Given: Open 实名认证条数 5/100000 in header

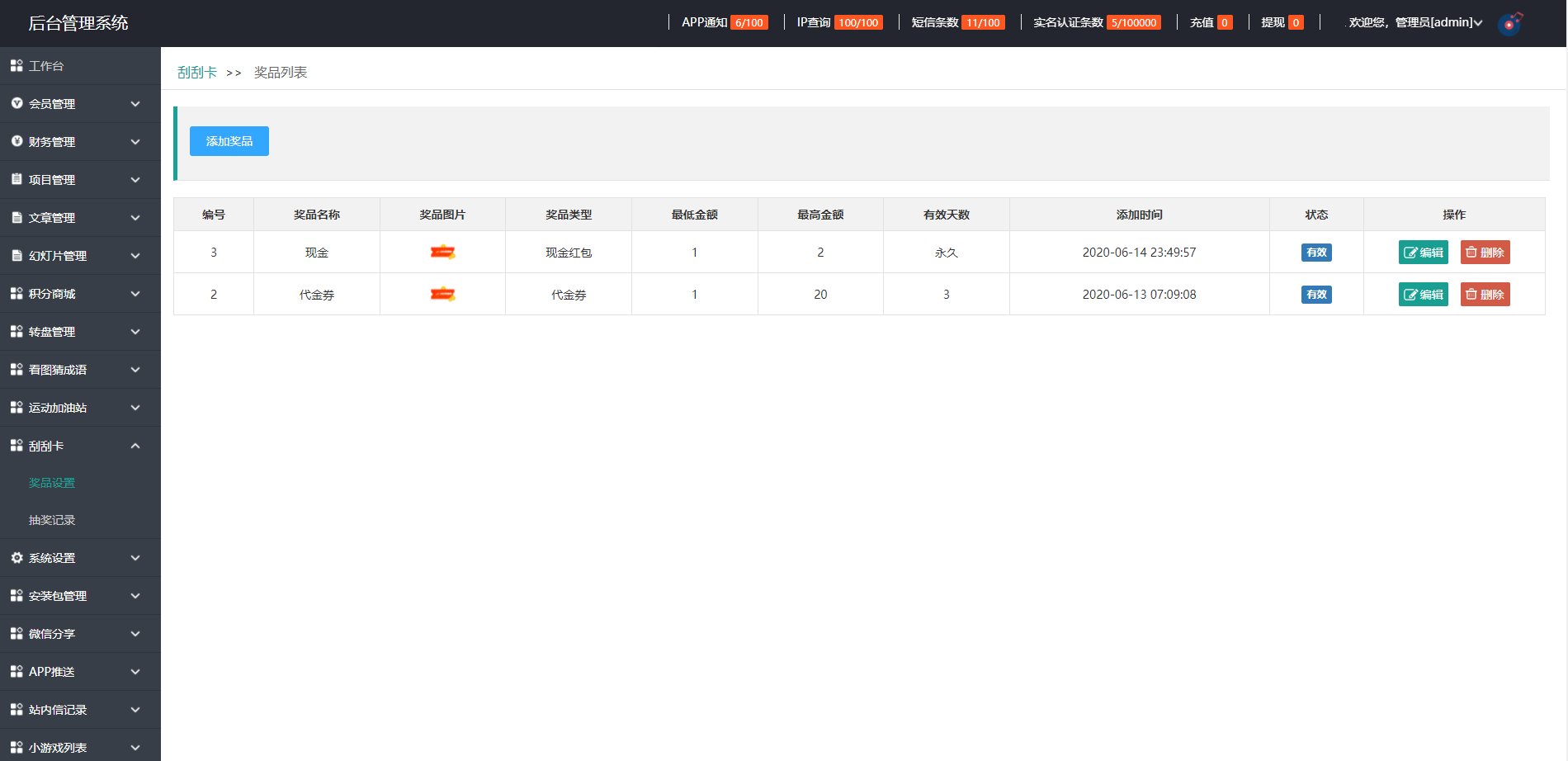Looking at the screenshot, I should pos(1097,22).
